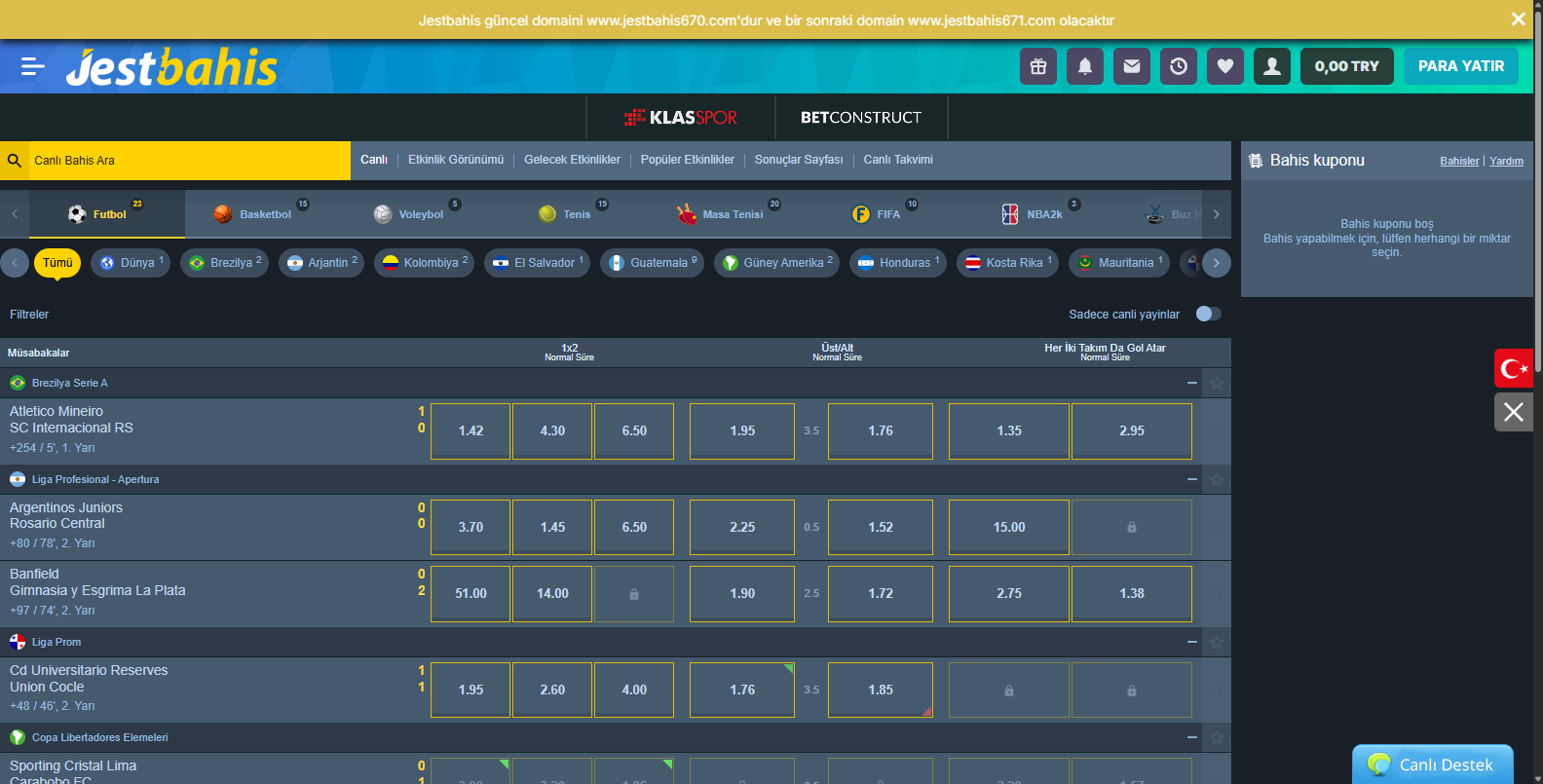The height and width of the screenshot is (784, 1543).
Task: Open the messages envelope icon
Action: (1131, 66)
